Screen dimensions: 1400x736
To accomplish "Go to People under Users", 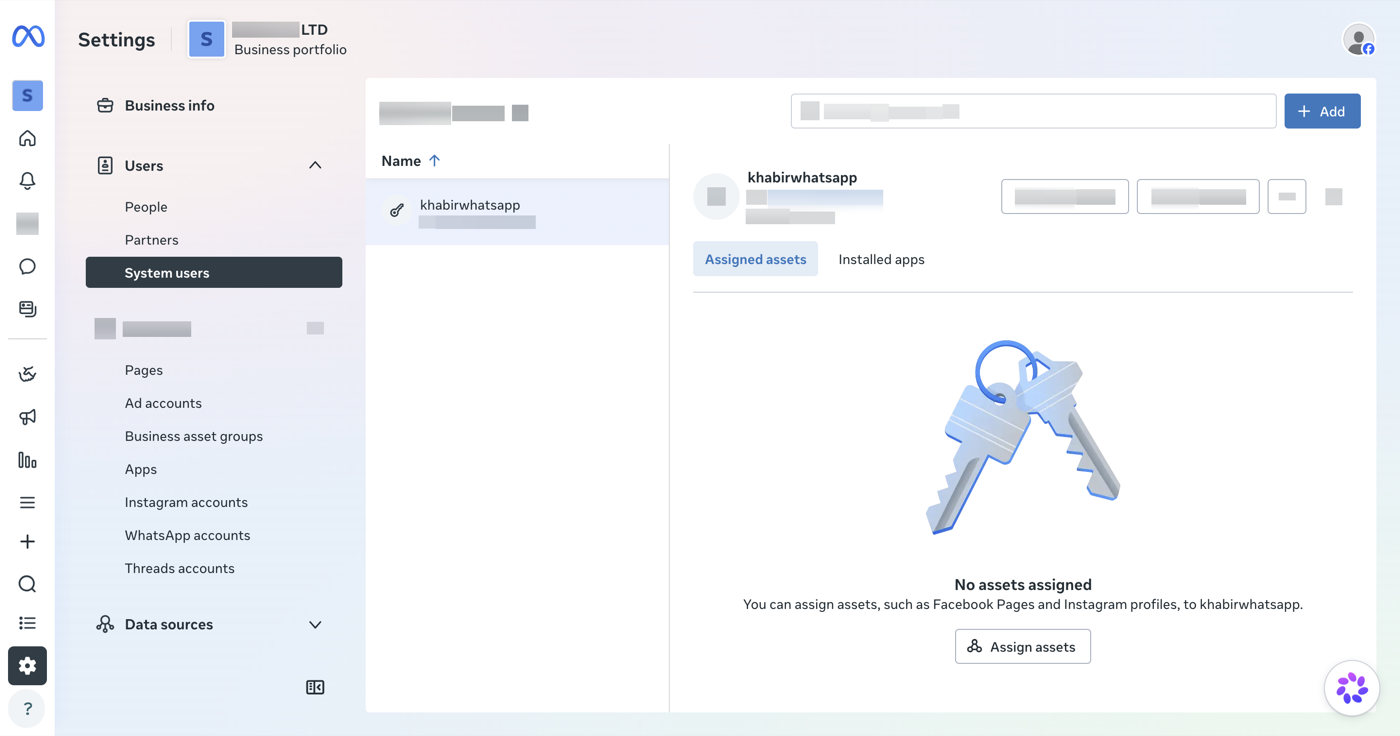I will (x=146, y=207).
